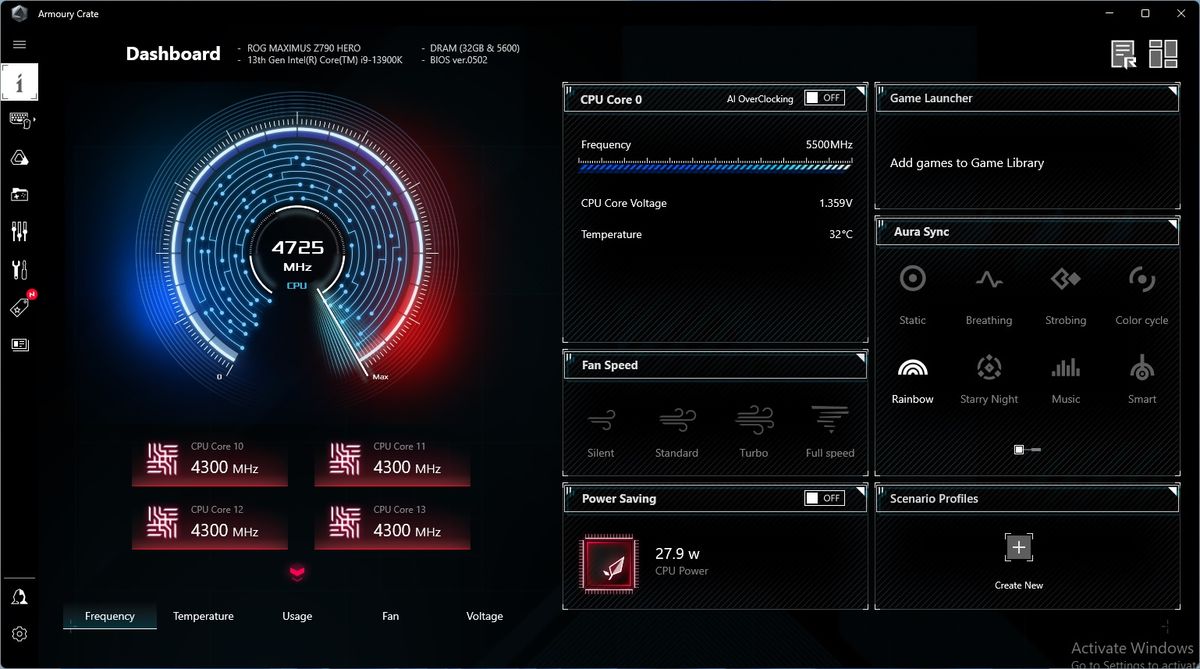The height and width of the screenshot is (669, 1200).
Task: Click the 32°C temperature value
Action: (x=841, y=234)
